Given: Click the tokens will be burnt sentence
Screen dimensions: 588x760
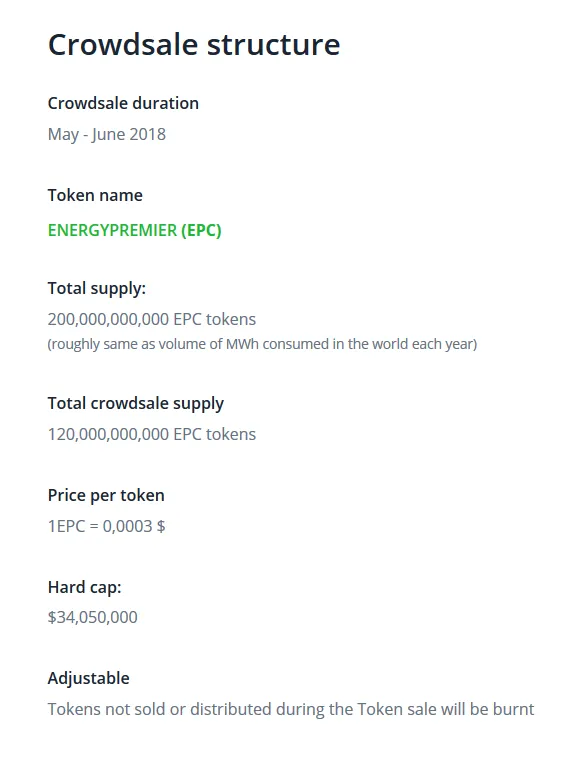Looking at the screenshot, I should point(291,709).
